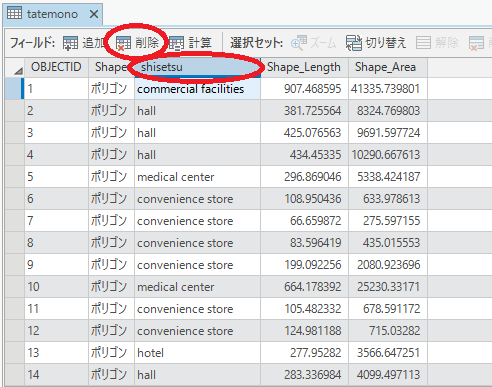Click the Clear selection (解除) button
492x387 pixels.
point(437,43)
